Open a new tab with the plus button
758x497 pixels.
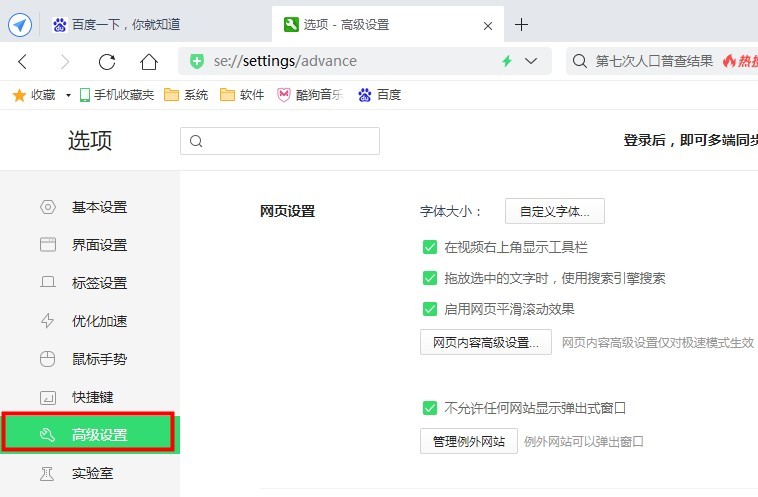[x=521, y=24]
